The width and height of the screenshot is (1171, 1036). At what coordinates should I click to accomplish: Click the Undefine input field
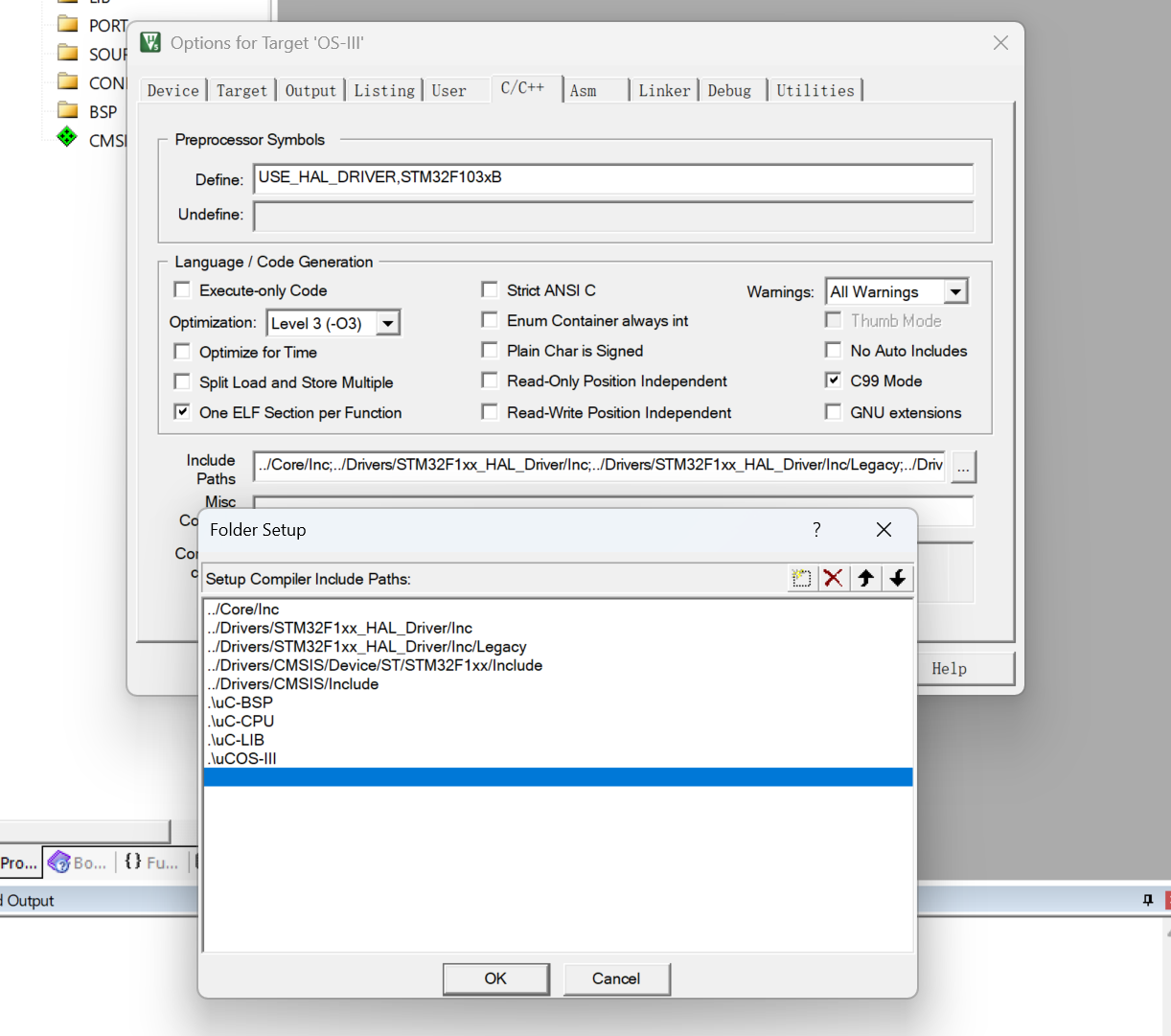613,216
